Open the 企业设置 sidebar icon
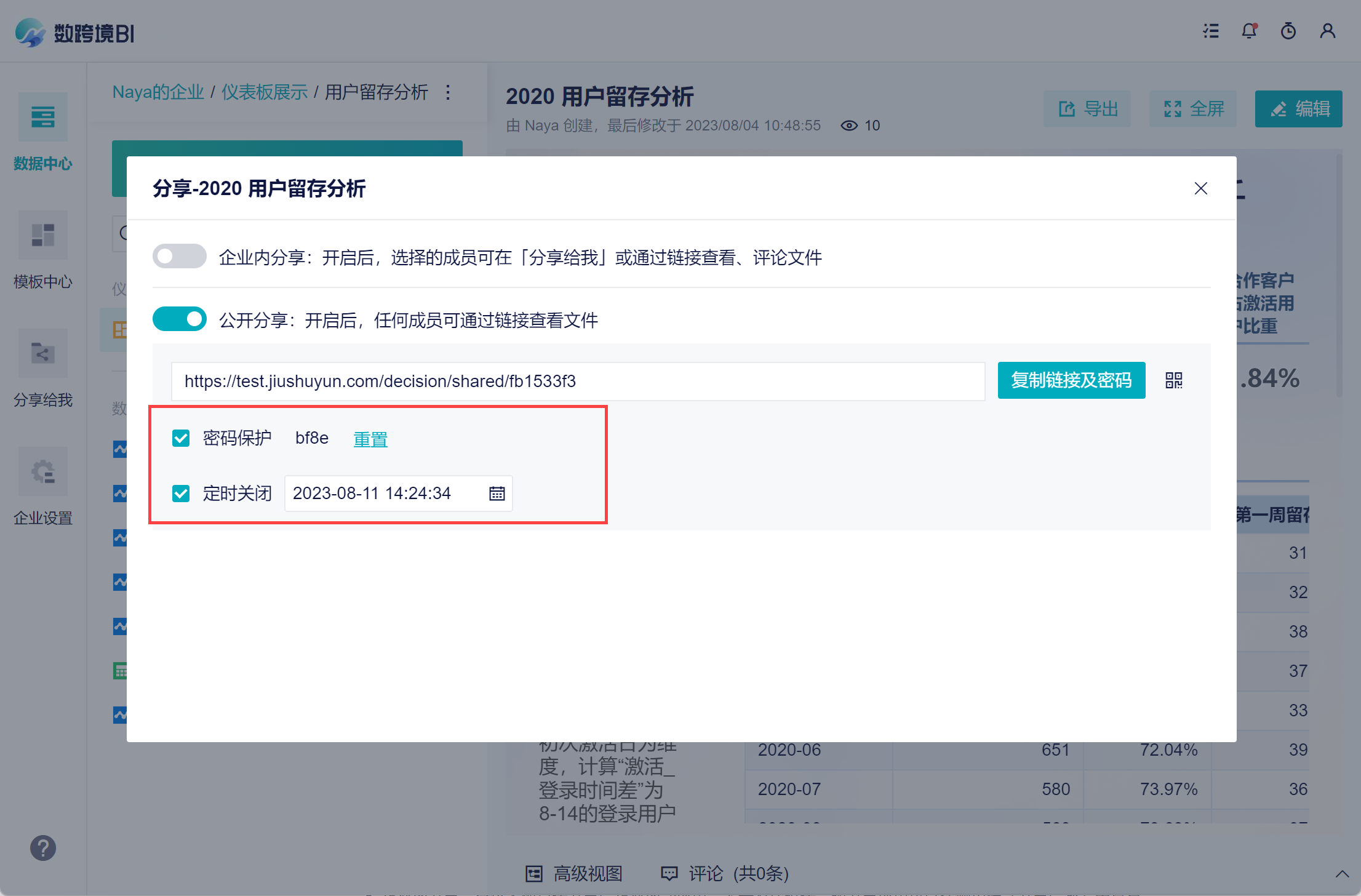The image size is (1361, 896). 43,471
